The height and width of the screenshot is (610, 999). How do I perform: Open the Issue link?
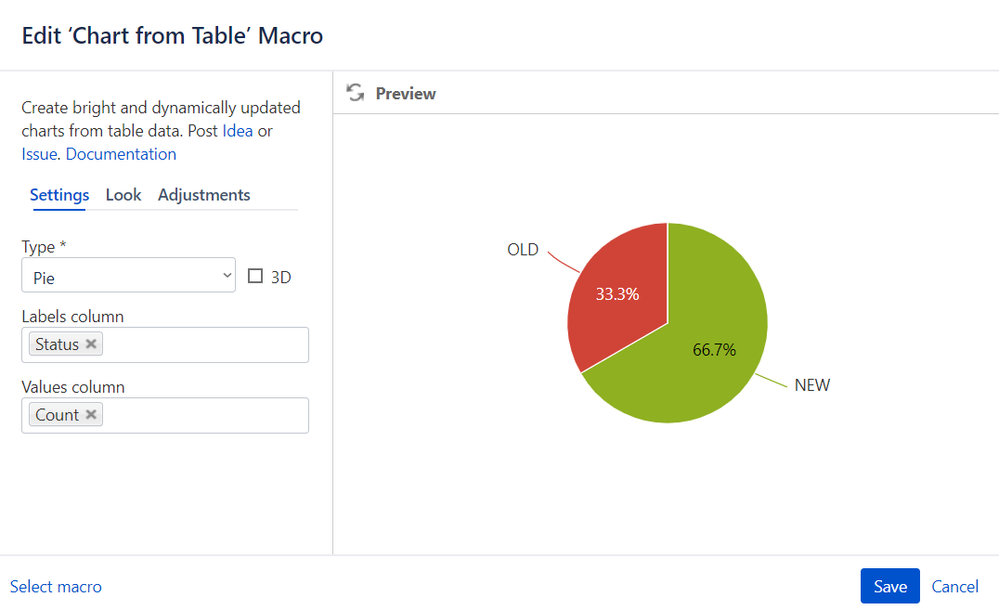39,154
